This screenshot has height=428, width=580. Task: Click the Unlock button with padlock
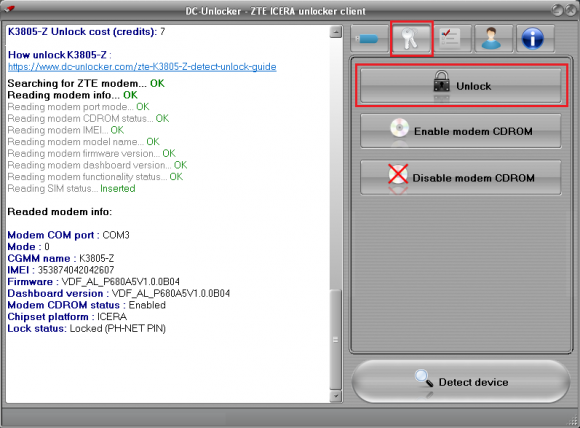point(461,86)
